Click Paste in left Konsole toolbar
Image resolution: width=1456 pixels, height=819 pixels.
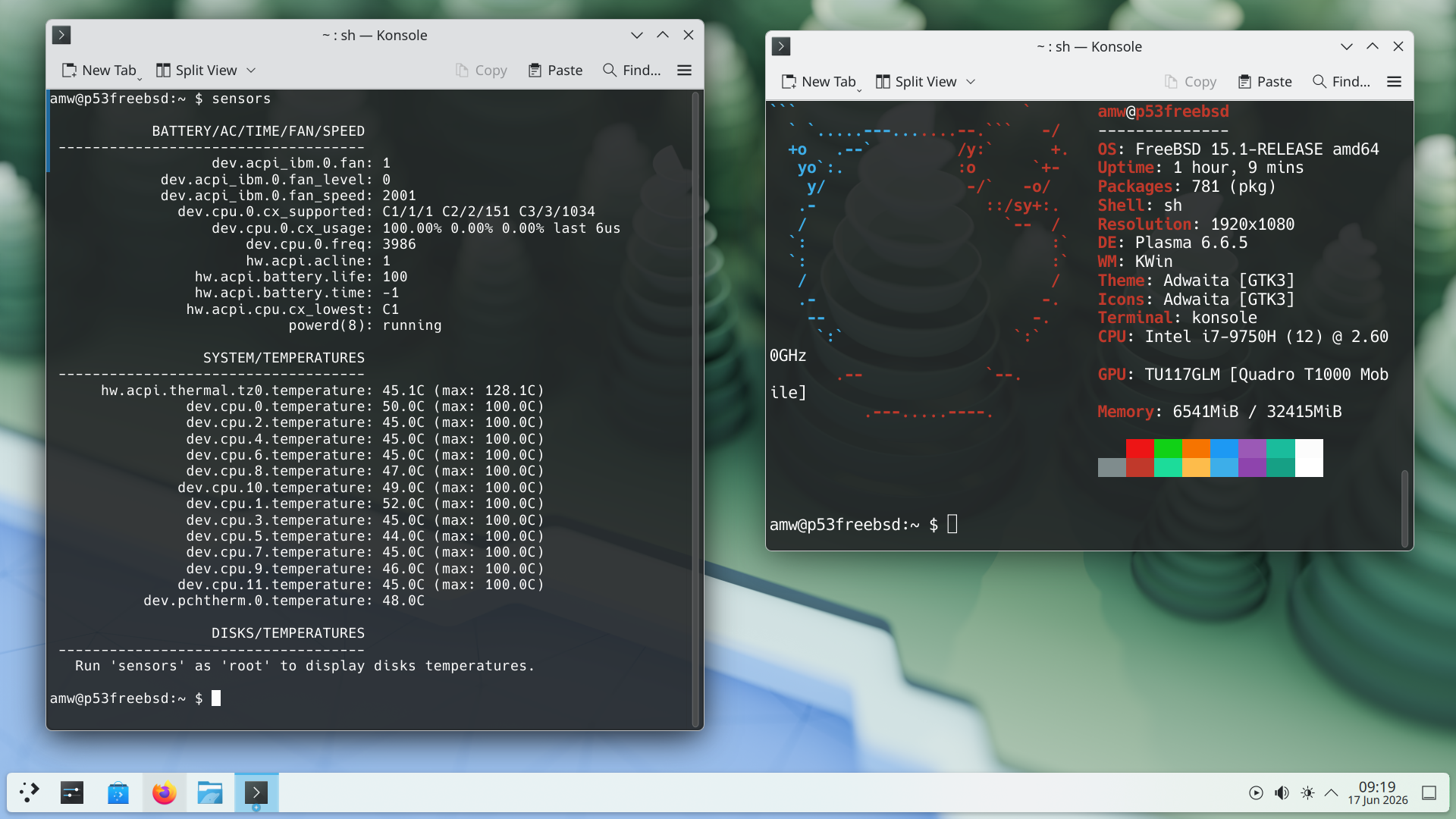pyautogui.click(x=556, y=70)
